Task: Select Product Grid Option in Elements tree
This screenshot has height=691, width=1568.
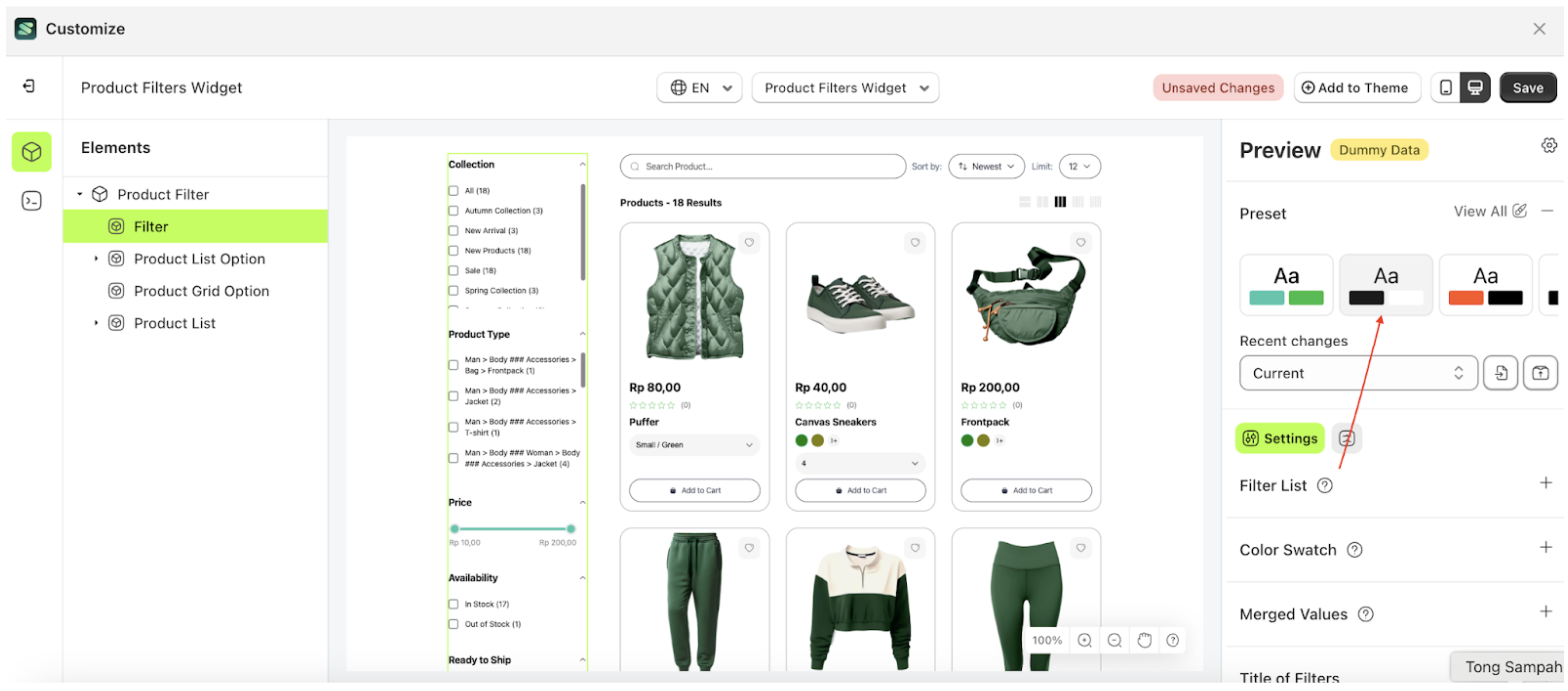Action: [201, 291]
